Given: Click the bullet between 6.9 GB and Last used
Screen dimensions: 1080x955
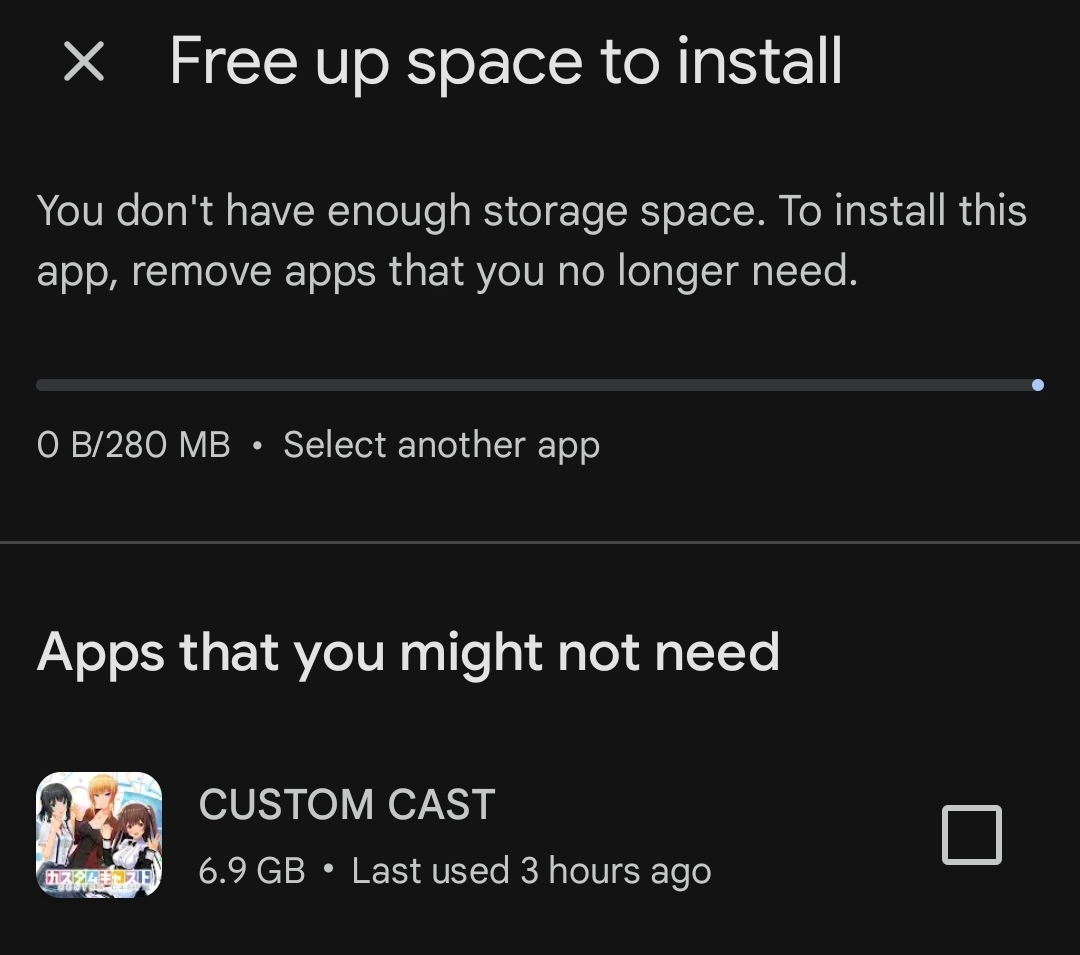Looking at the screenshot, I should click(328, 871).
